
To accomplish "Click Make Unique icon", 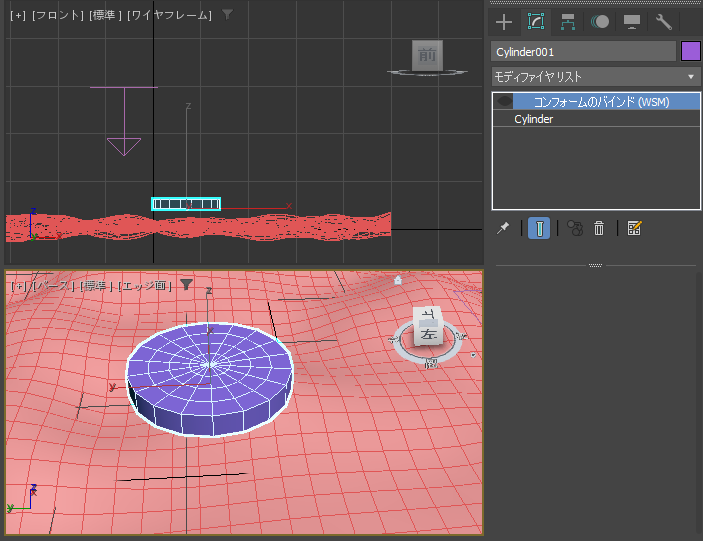I will (x=575, y=228).
